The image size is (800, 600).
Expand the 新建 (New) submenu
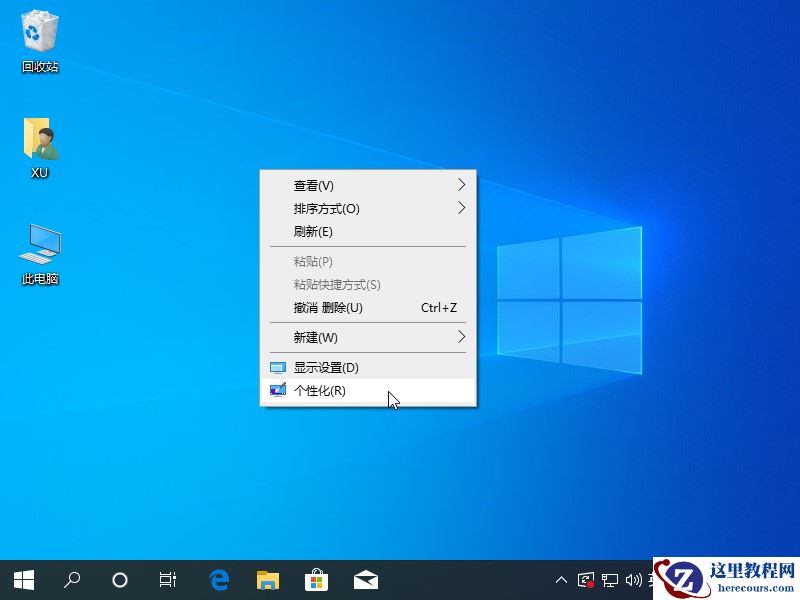[x=340, y=337]
